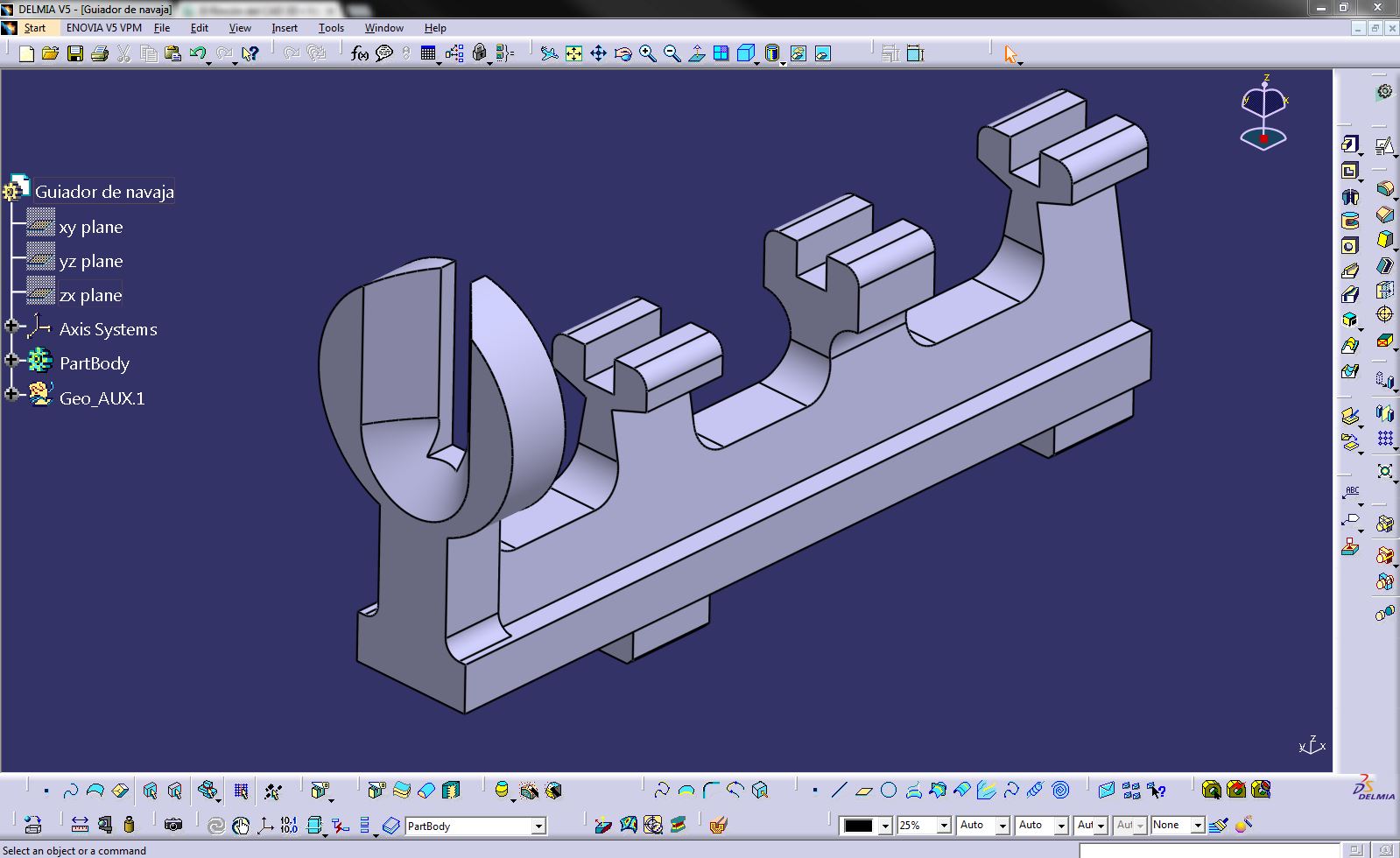
Task: Click the Painter brush icon in properties toolbar
Action: (x=1219, y=825)
